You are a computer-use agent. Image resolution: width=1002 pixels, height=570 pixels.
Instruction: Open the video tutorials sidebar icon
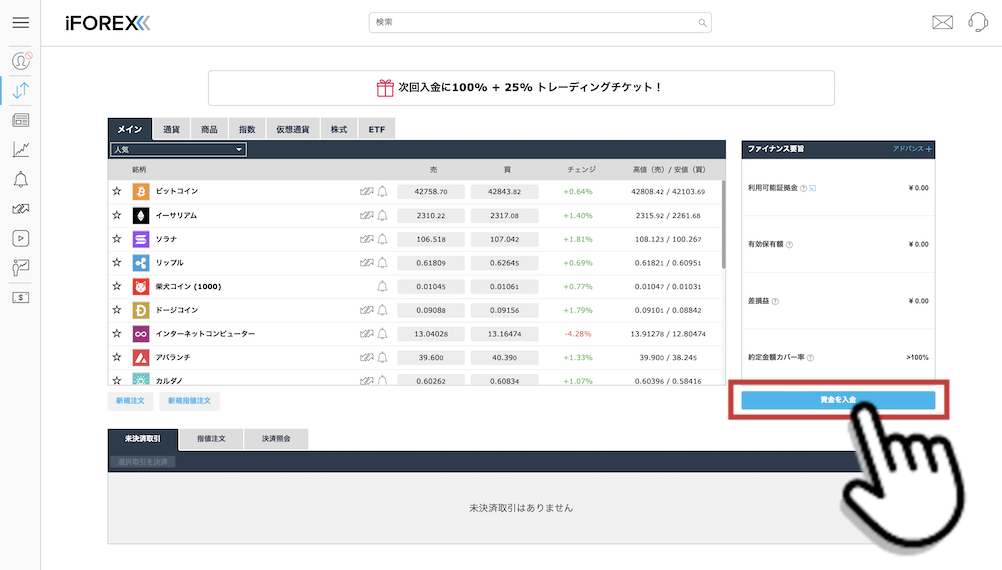20,238
